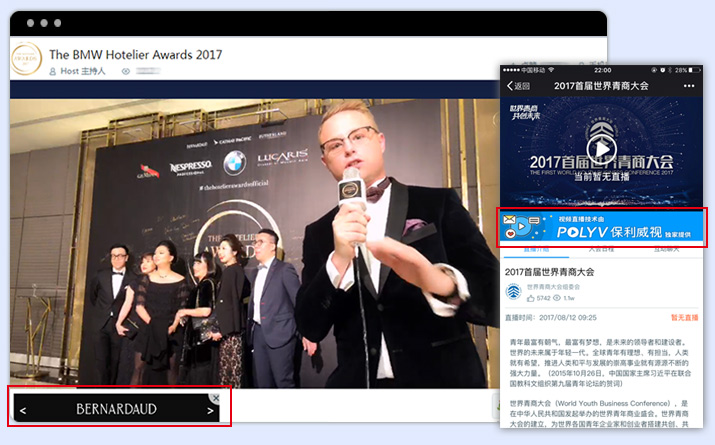Click the The BMW Hotelier Awards 2017 title
The width and height of the screenshot is (715, 445).
[135, 55]
